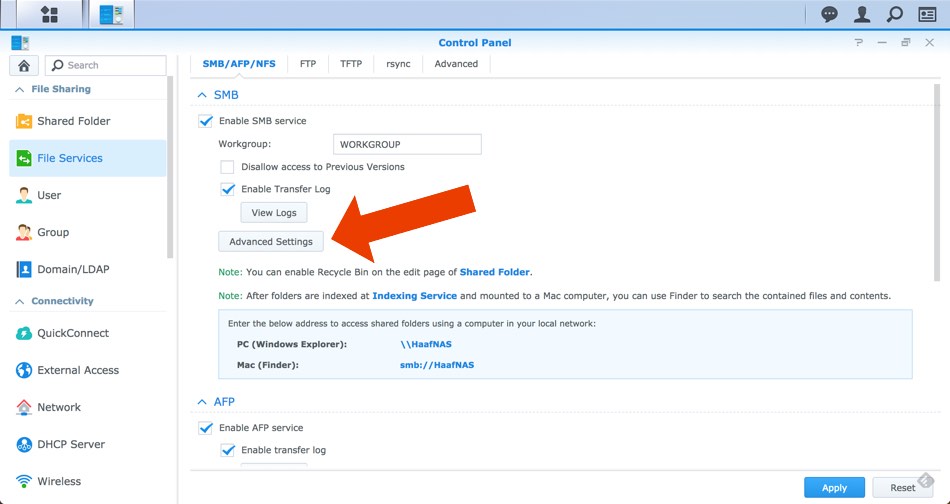Open QuickConnect settings in sidebar

pyautogui.click(x=73, y=333)
